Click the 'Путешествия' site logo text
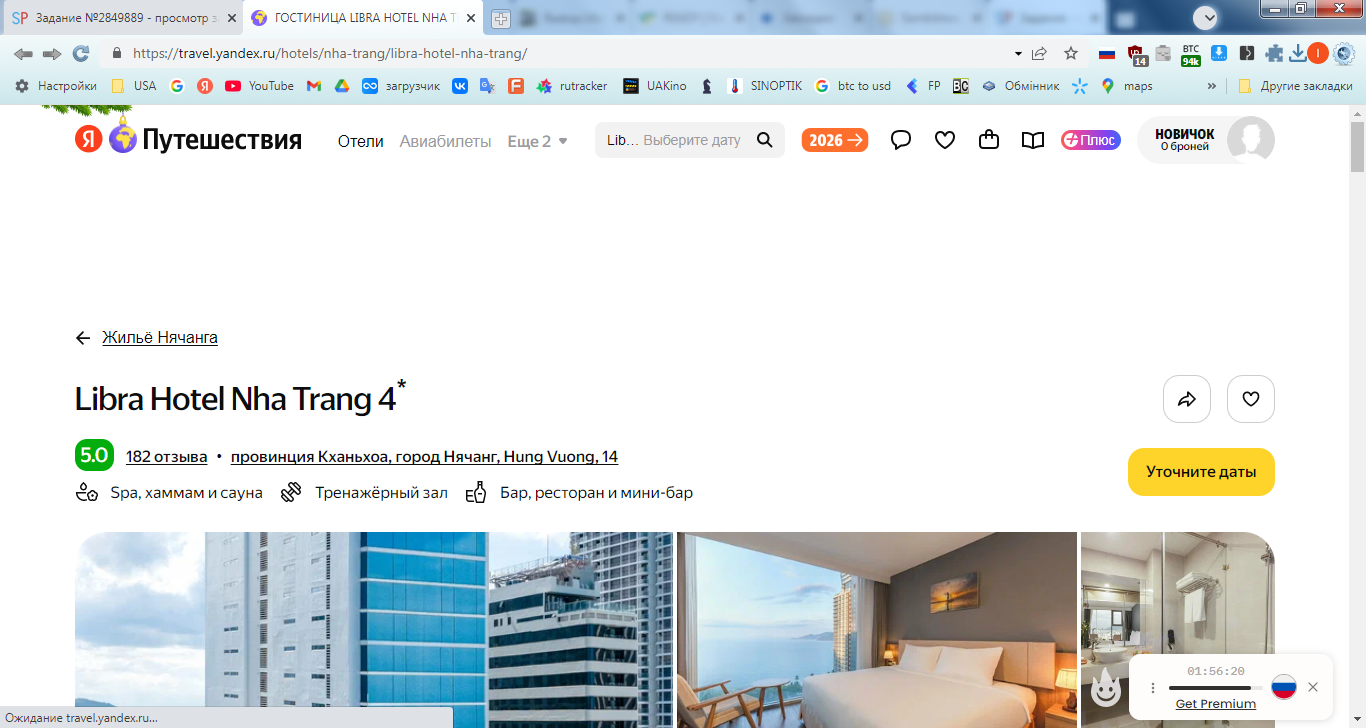The width and height of the screenshot is (1366, 728). [x=222, y=140]
